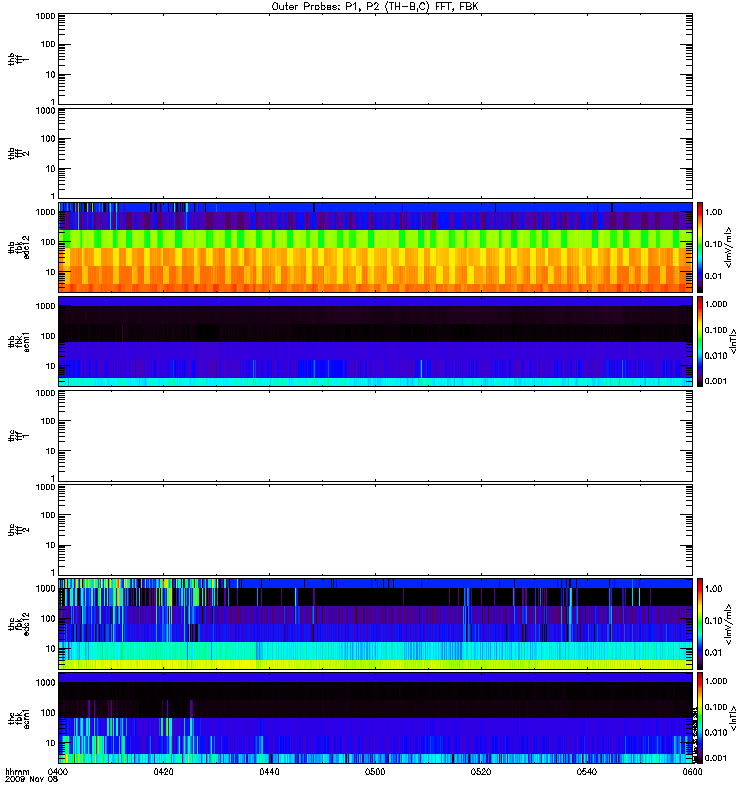
Task: Click the thb fbk edc12 color bar
Action: click(x=700, y=247)
